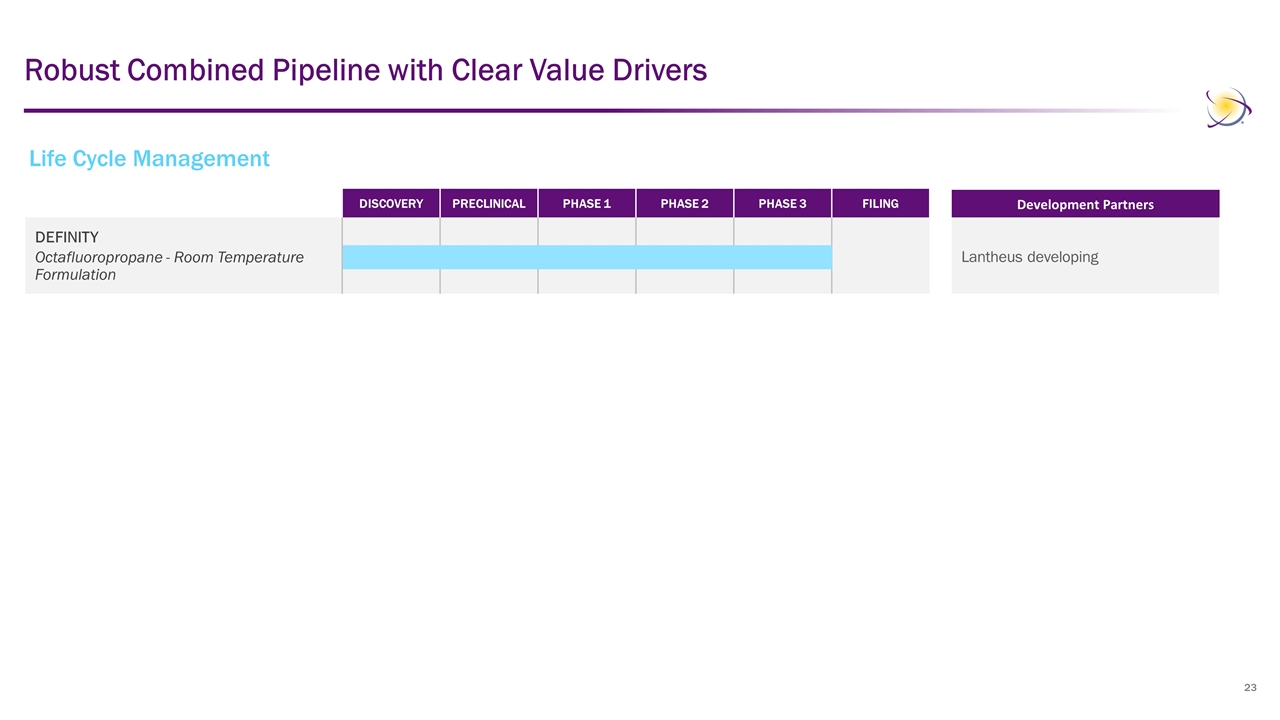Click the slide page number 23
Viewport: 1280px width, 720px height.
[x=1249, y=688]
